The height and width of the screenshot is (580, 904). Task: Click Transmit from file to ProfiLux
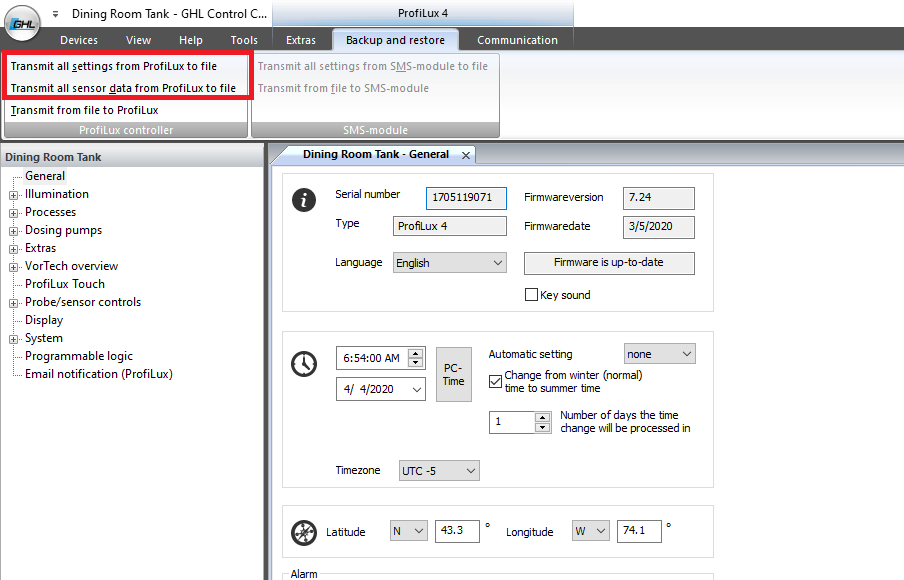84,110
